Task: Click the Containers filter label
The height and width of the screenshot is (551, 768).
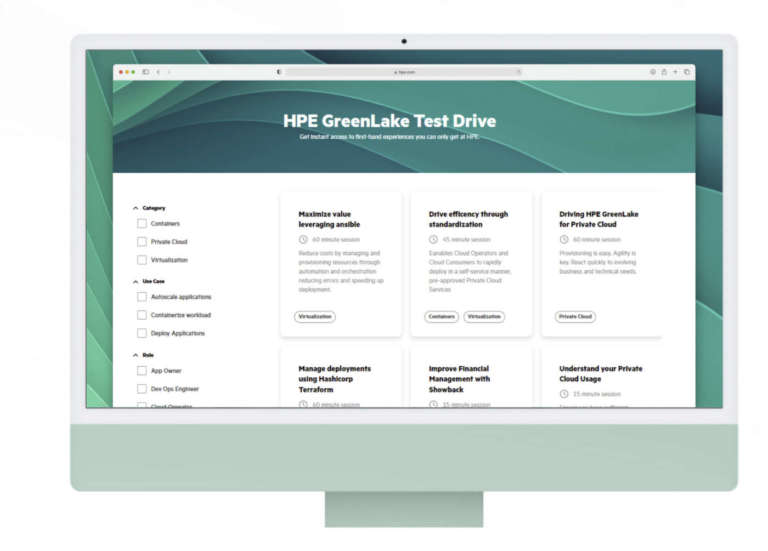Action: click(x=165, y=223)
